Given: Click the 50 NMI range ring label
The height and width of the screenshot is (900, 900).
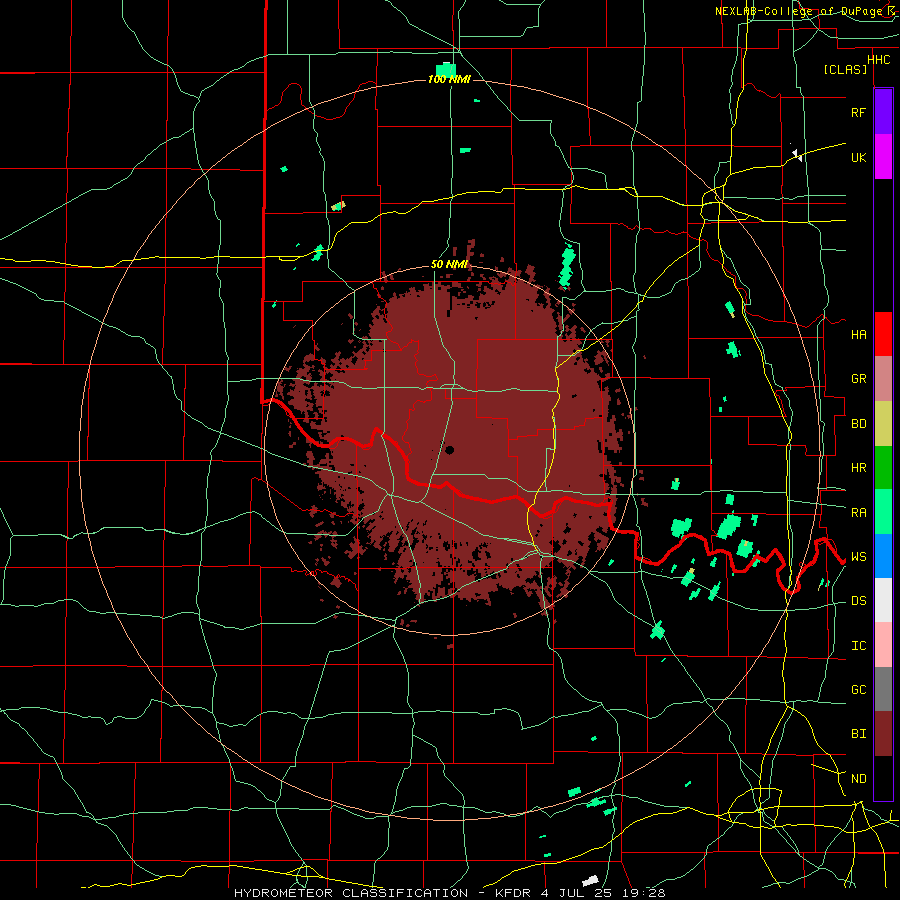Looking at the screenshot, I should point(449,264).
